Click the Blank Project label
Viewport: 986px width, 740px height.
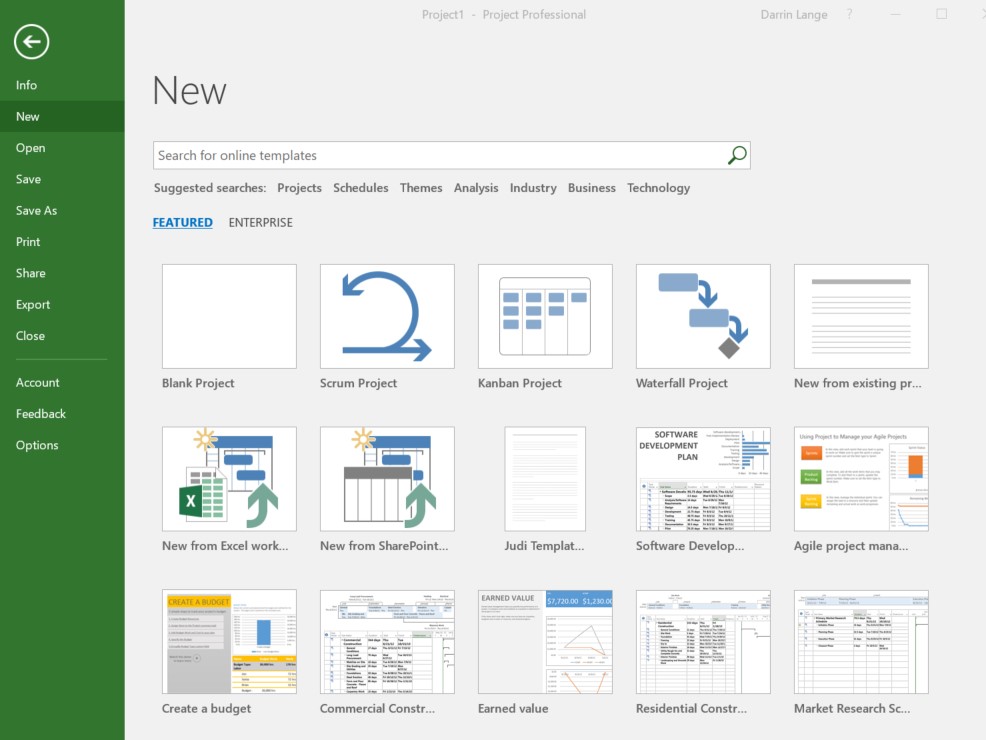tap(198, 383)
